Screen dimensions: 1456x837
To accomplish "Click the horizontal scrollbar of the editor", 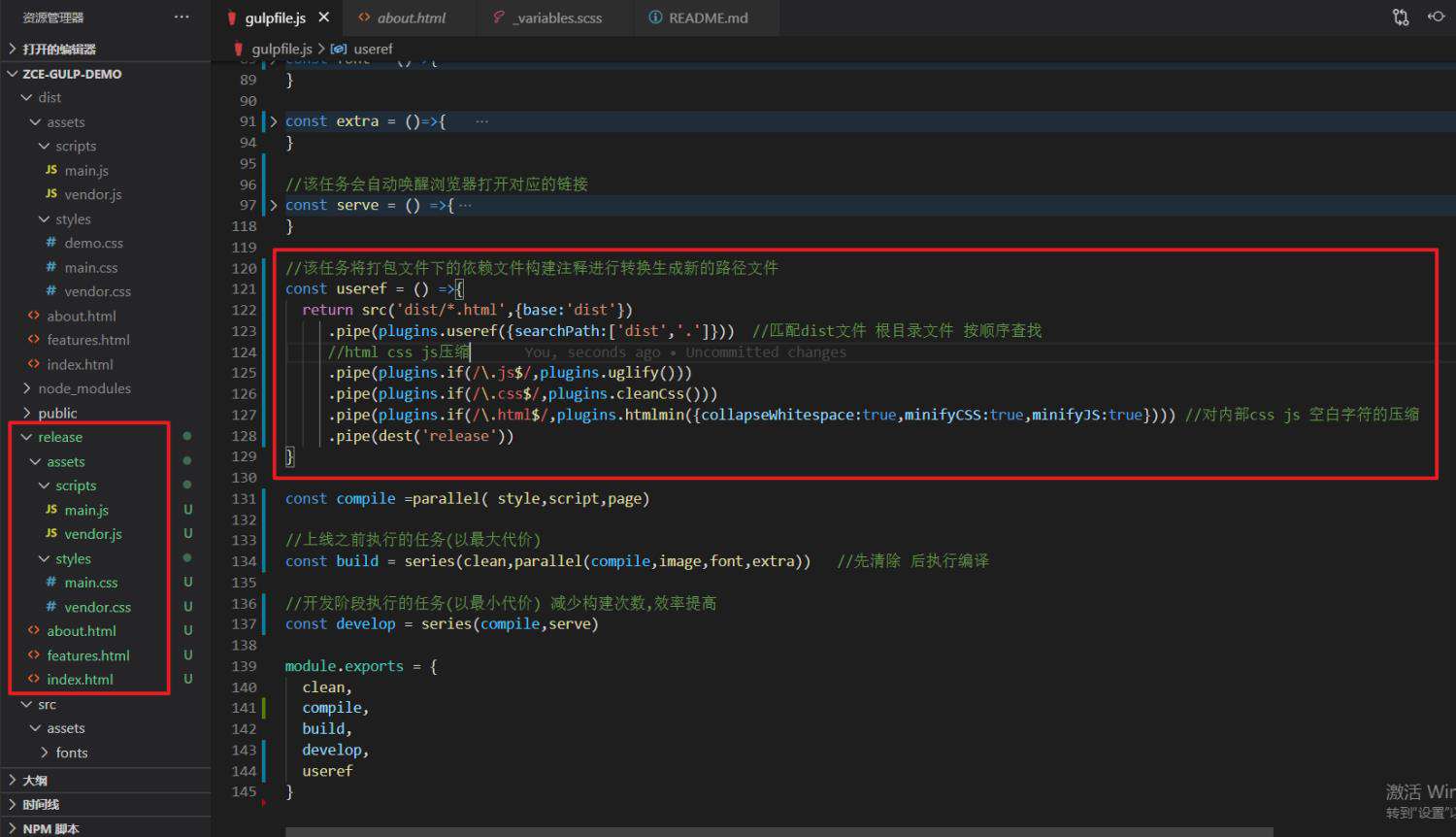I will point(778,832).
